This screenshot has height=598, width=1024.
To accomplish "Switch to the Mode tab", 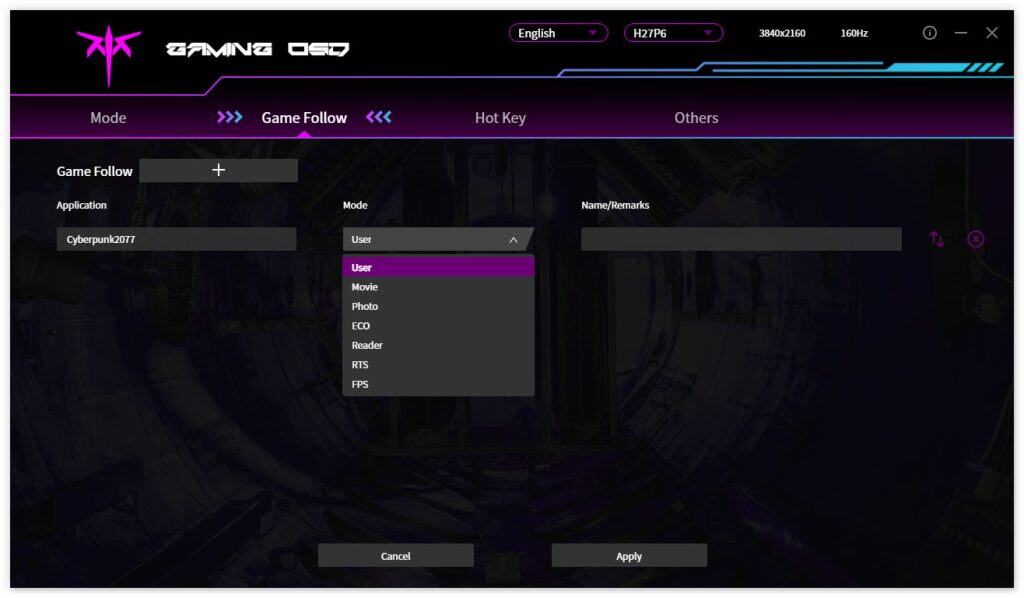I will click(x=108, y=118).
